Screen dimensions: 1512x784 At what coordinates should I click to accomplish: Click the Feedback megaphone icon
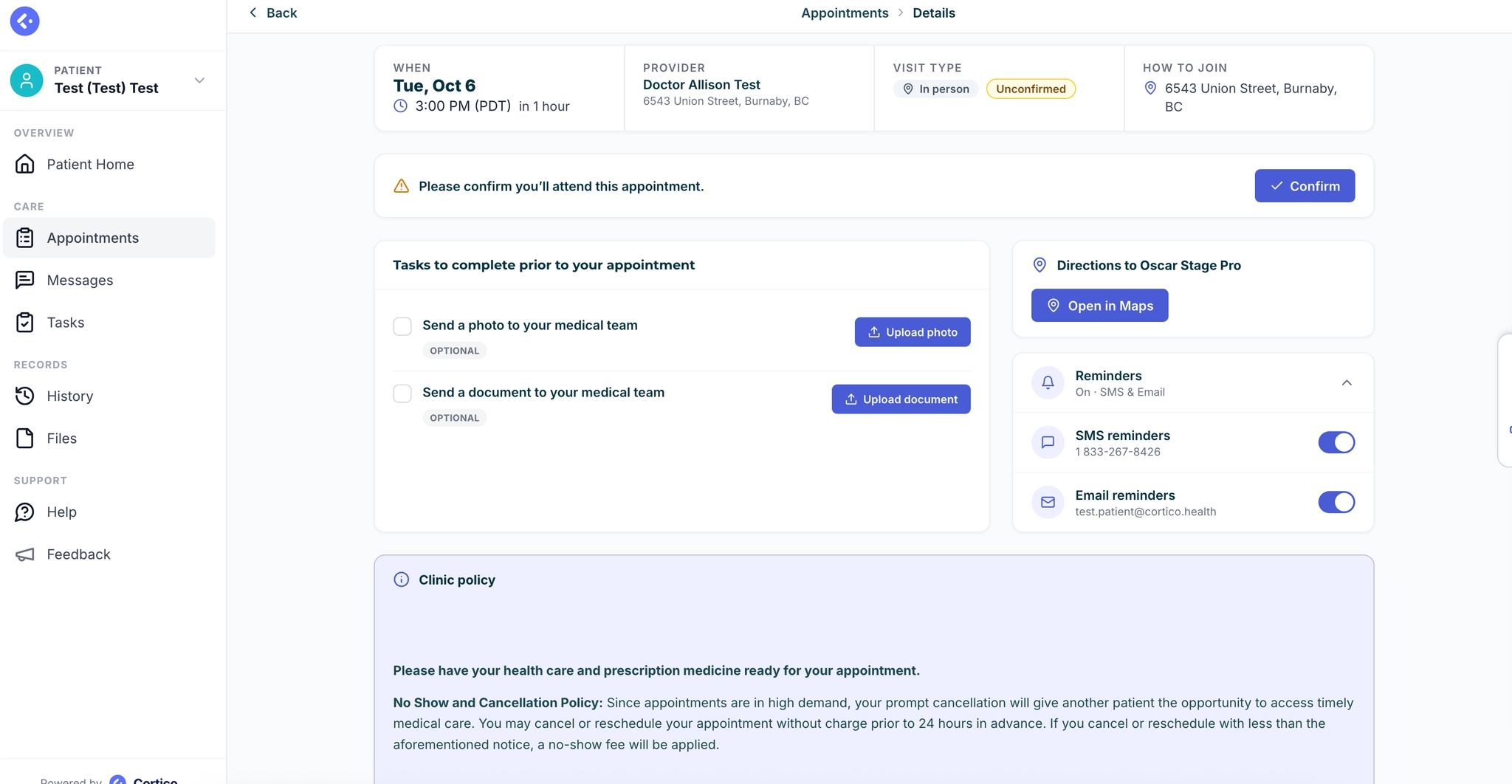(x=25, y=554)
